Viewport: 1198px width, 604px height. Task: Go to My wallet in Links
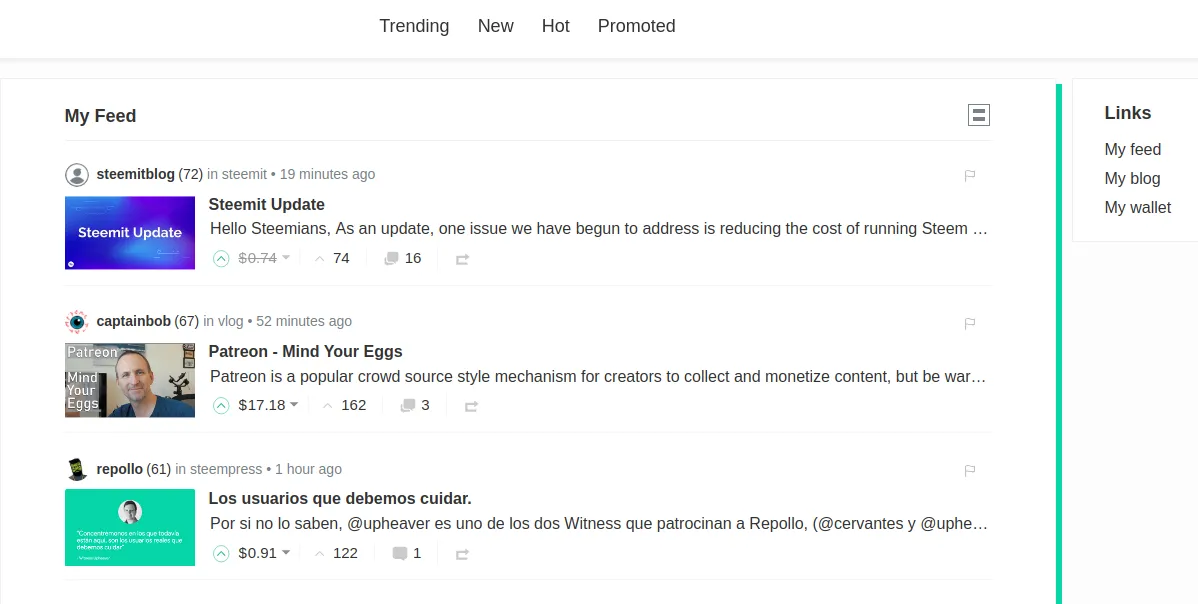point(1138,208)
